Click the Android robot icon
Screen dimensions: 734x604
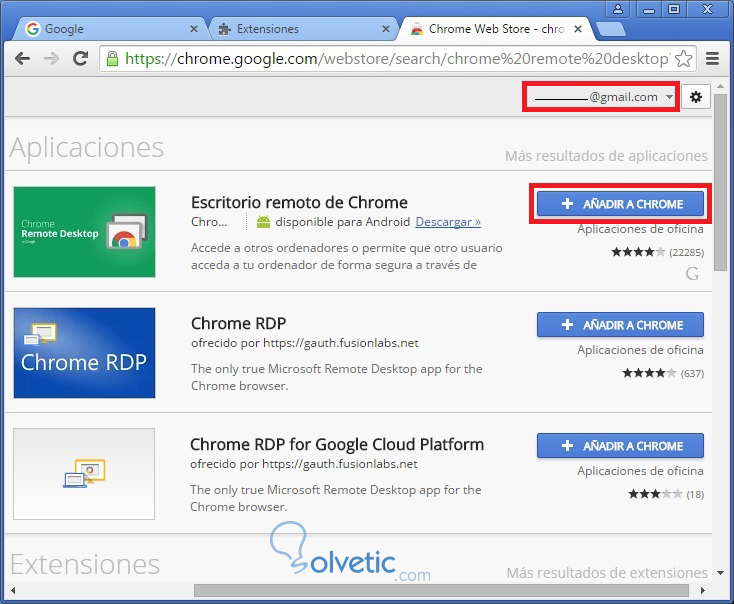coord(264,221)
